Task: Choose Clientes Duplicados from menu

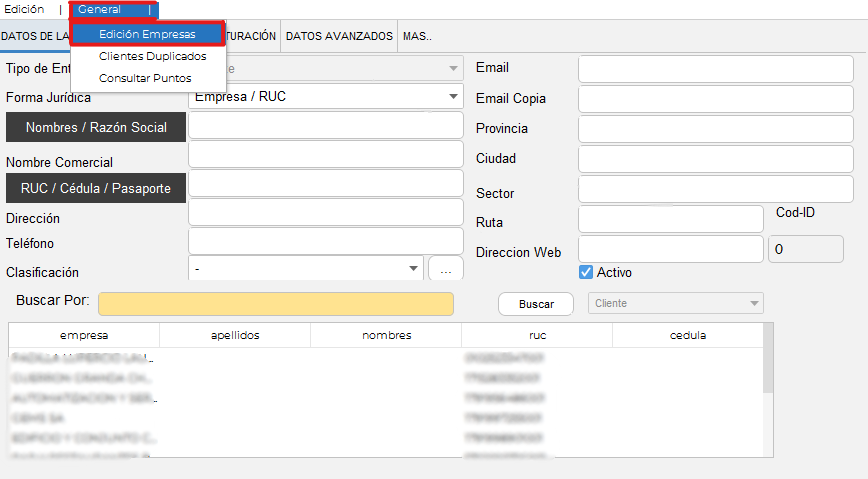Action: (x=152, y=56)
